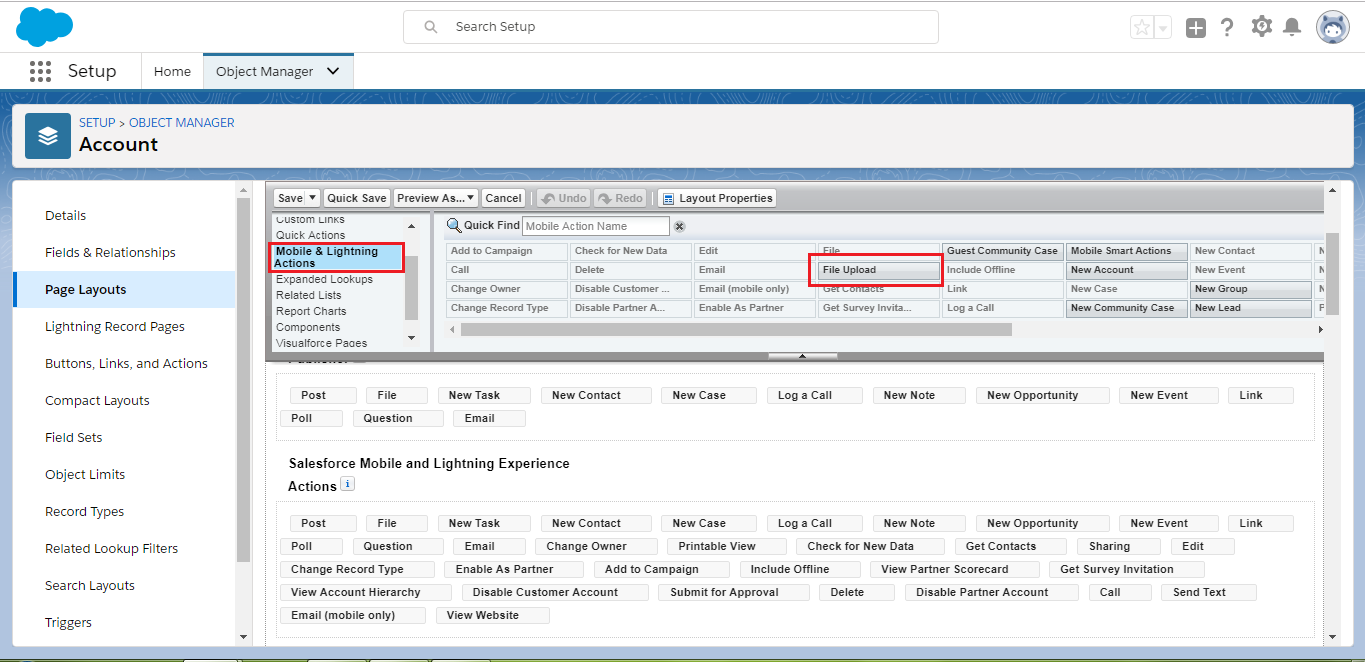Click the favorites star icon

1143,26
